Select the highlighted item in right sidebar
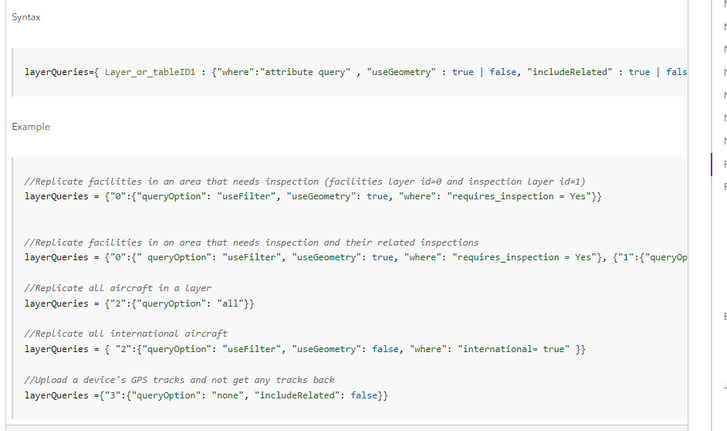Screen dimensions: 727x431 click(x=724, y=162)
